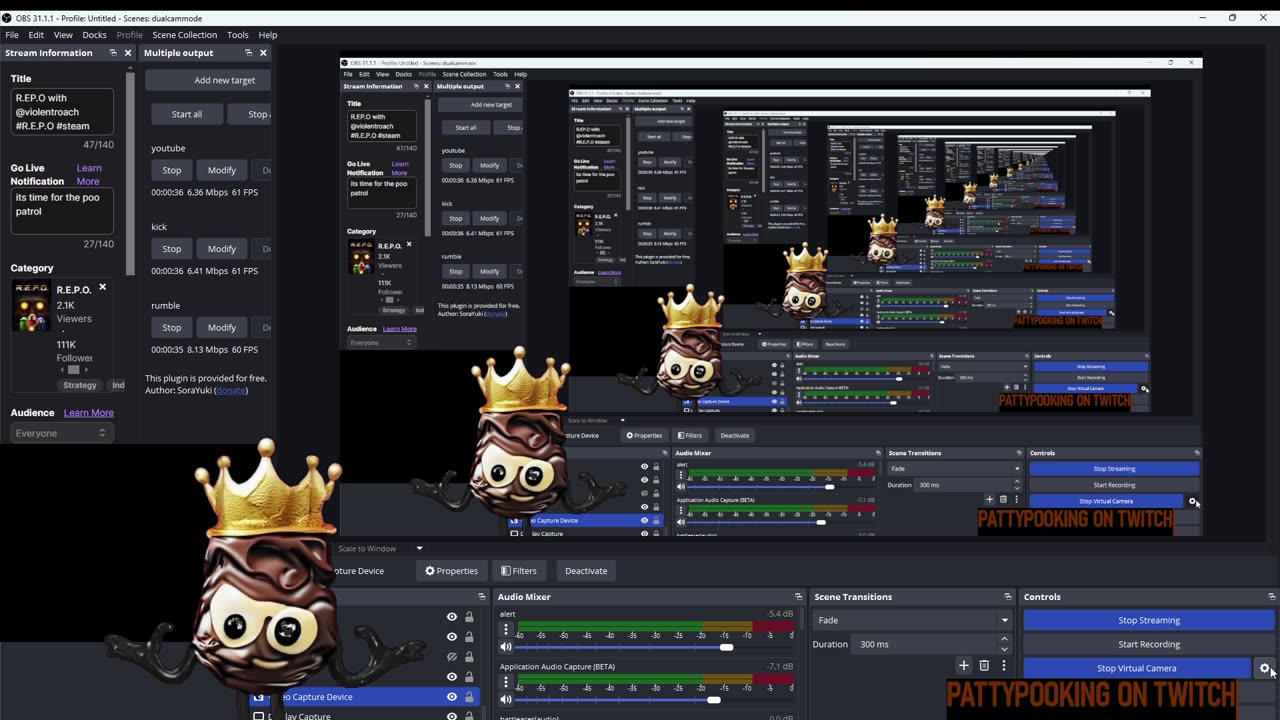Screen dimensions: 1280x720
Task: Click the Strategy tag chip
Action: click(80, 385)
